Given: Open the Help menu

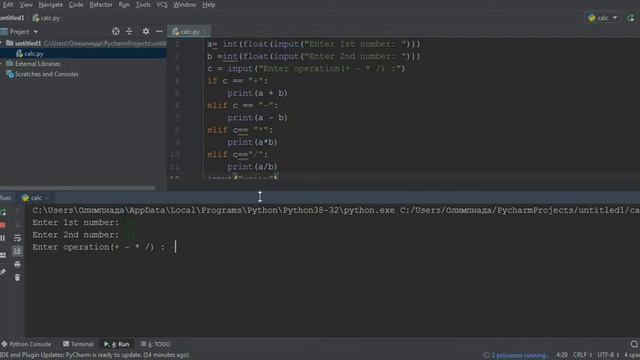Looking at the screenshot, I should pos(209,5).
